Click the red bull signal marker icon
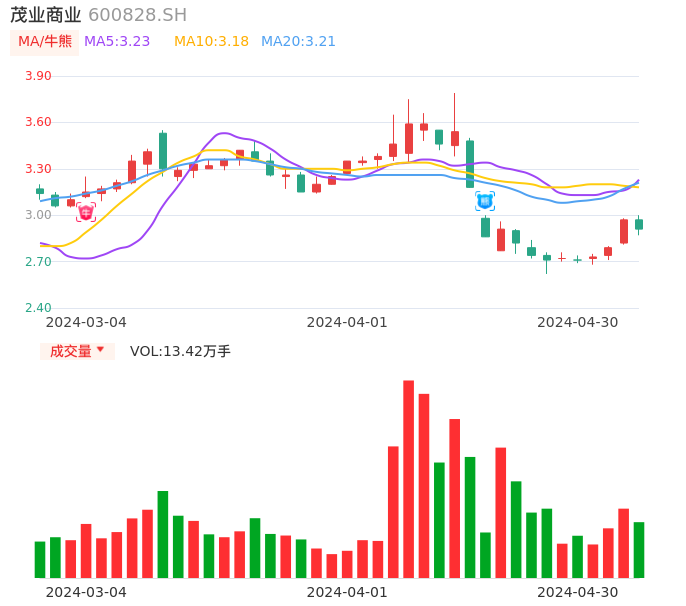This screenshot has height=606, width=686. (86, 212)
